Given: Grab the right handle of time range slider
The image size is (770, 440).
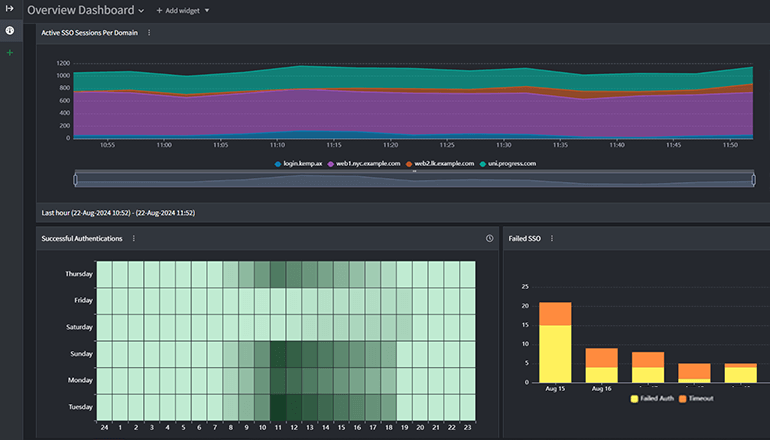Looking at the screenshot, I should pos(753,178).
